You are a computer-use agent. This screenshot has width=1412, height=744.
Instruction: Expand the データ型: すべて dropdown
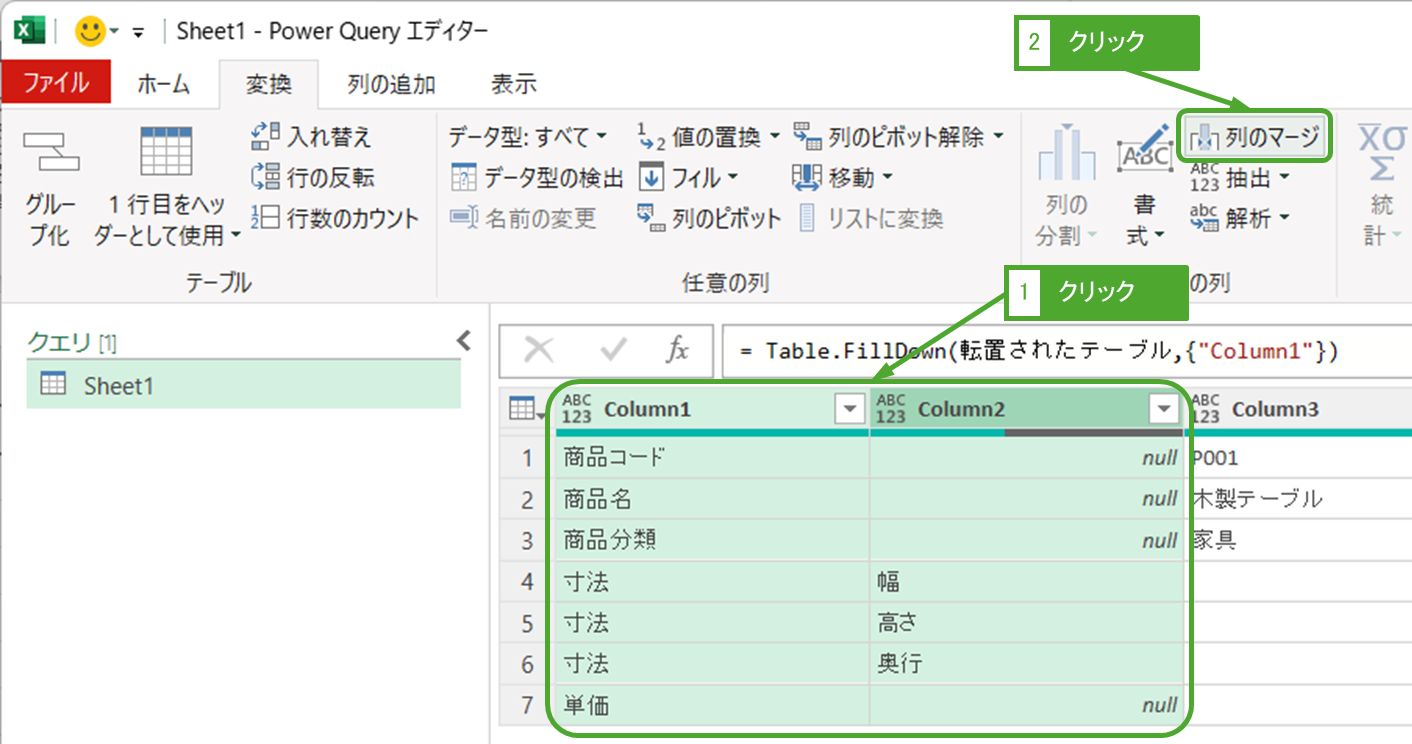tap(602, 136)
